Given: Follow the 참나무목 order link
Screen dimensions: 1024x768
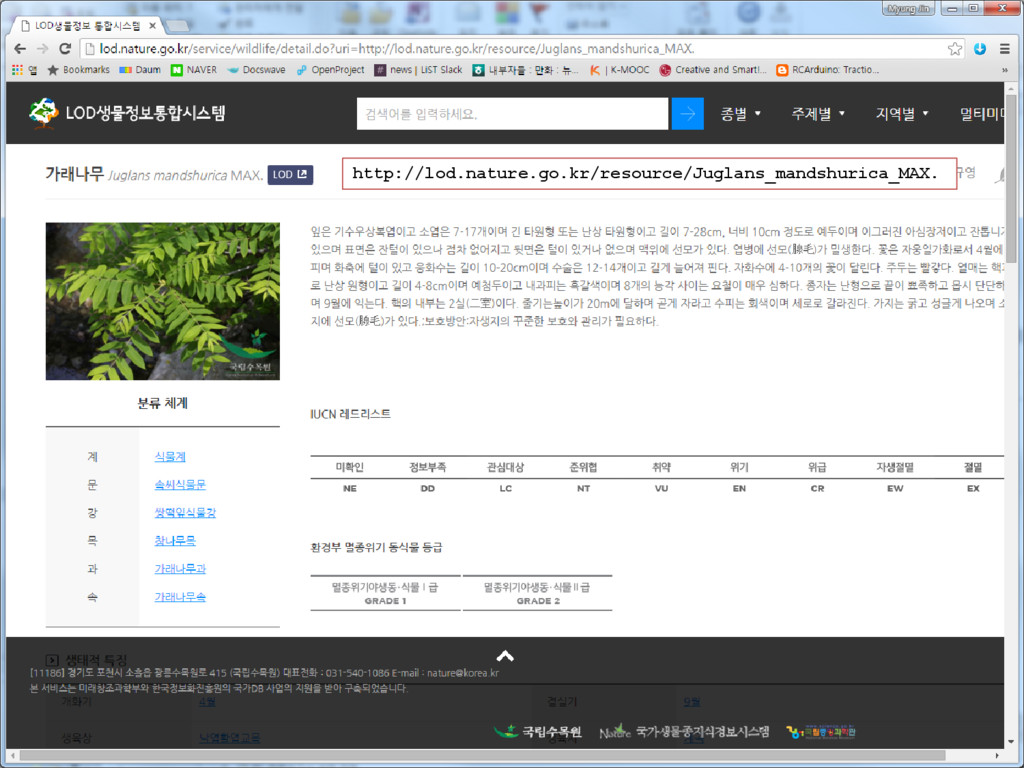Looking at the screenshot, I should [x=174, y=541].
